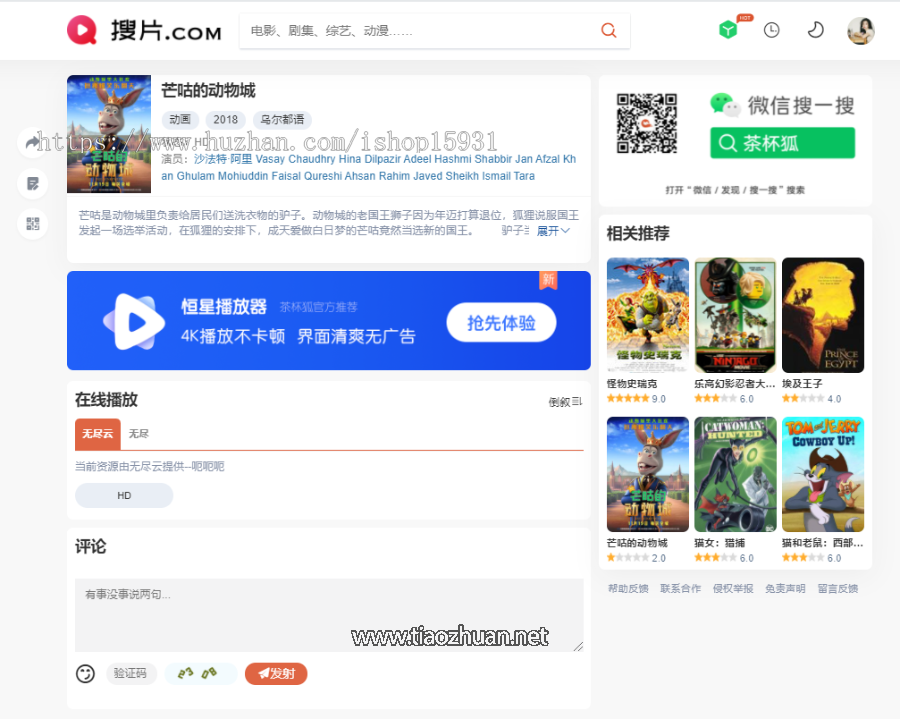Click the user avatar
Screen dimensions: 900x719
pos(860,31)
